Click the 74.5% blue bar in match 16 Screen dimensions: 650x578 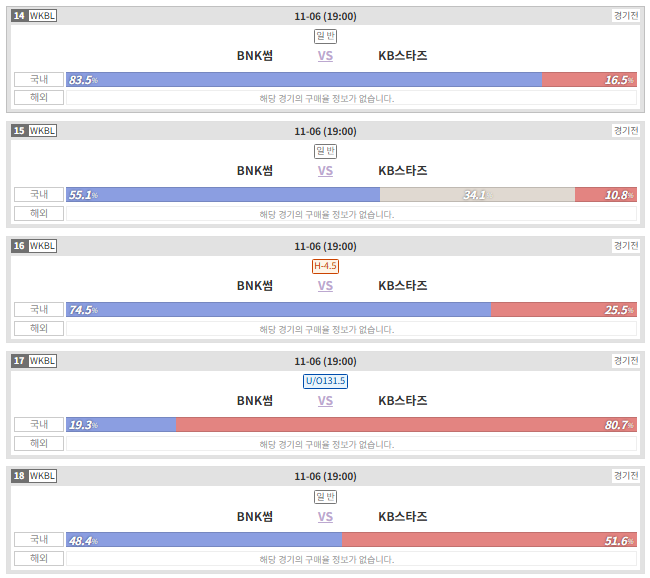(x=279, y=310)
